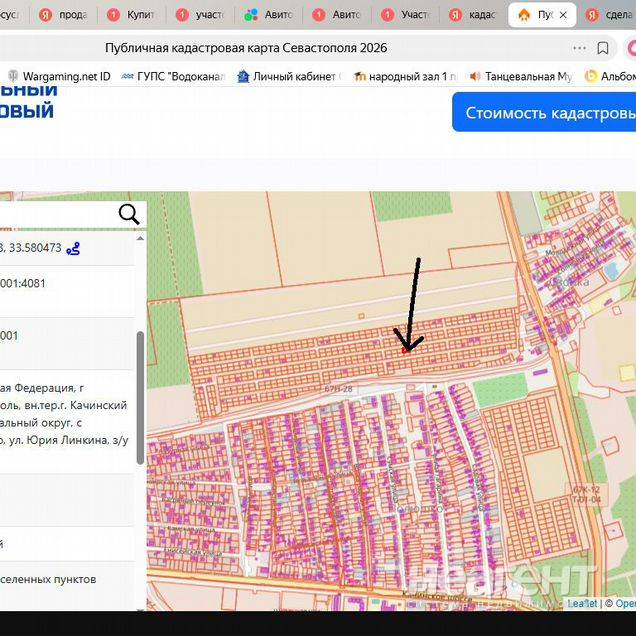
Task: Open the Wargaming.net ID bookmark
Action: (x=60, y=76)
